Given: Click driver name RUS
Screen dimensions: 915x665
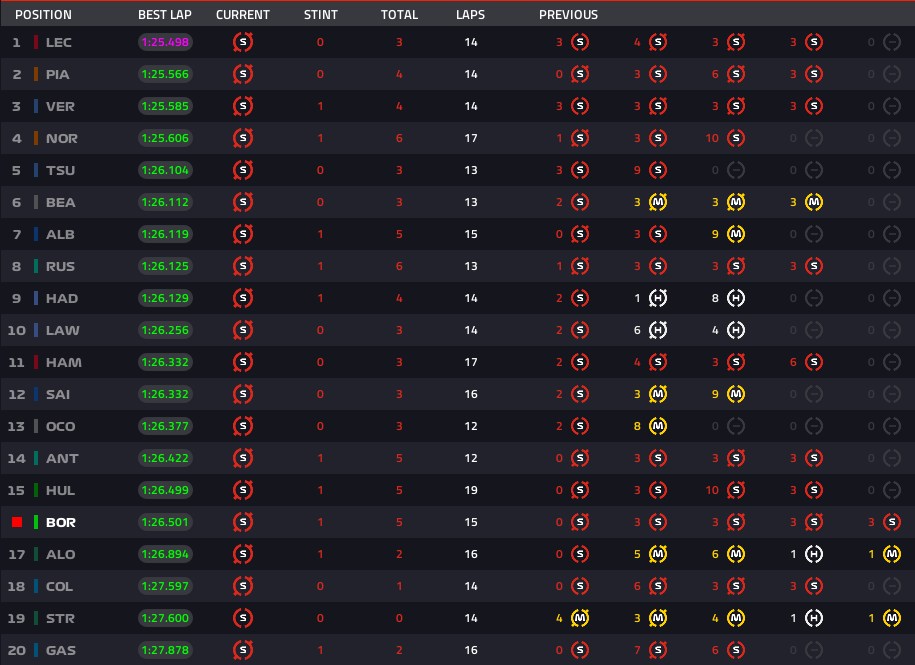Looking at the screenshot, I should (61, 266).
